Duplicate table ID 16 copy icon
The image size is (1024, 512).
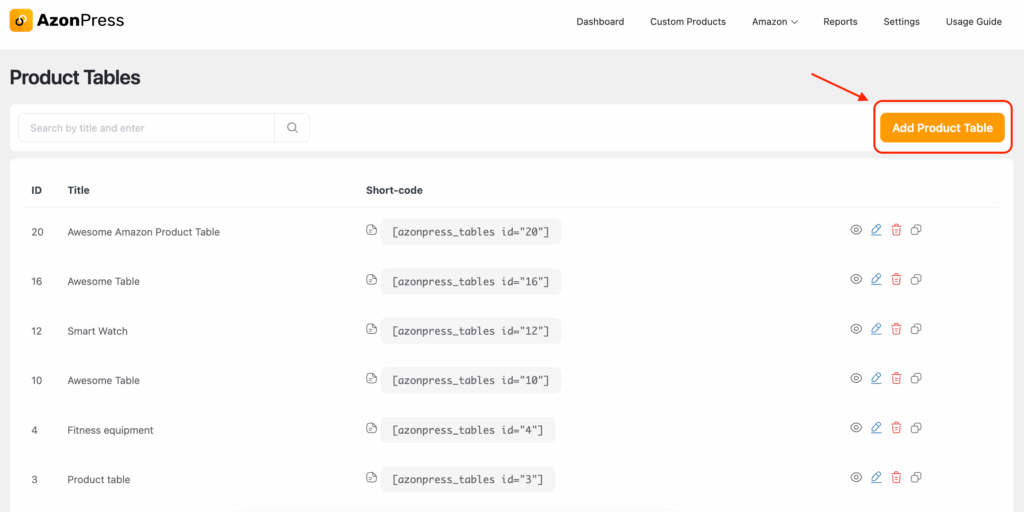coord(916,280)
